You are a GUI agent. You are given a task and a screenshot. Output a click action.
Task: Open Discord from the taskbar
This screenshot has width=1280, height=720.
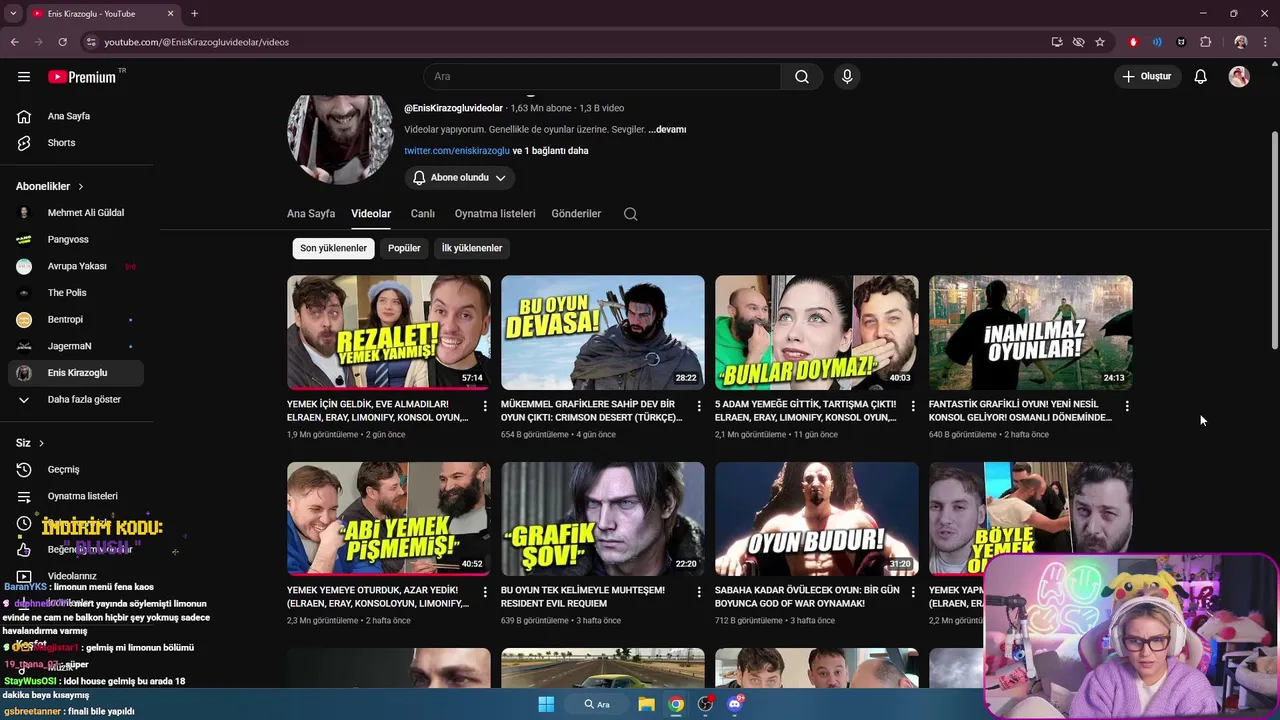(735, 704)
